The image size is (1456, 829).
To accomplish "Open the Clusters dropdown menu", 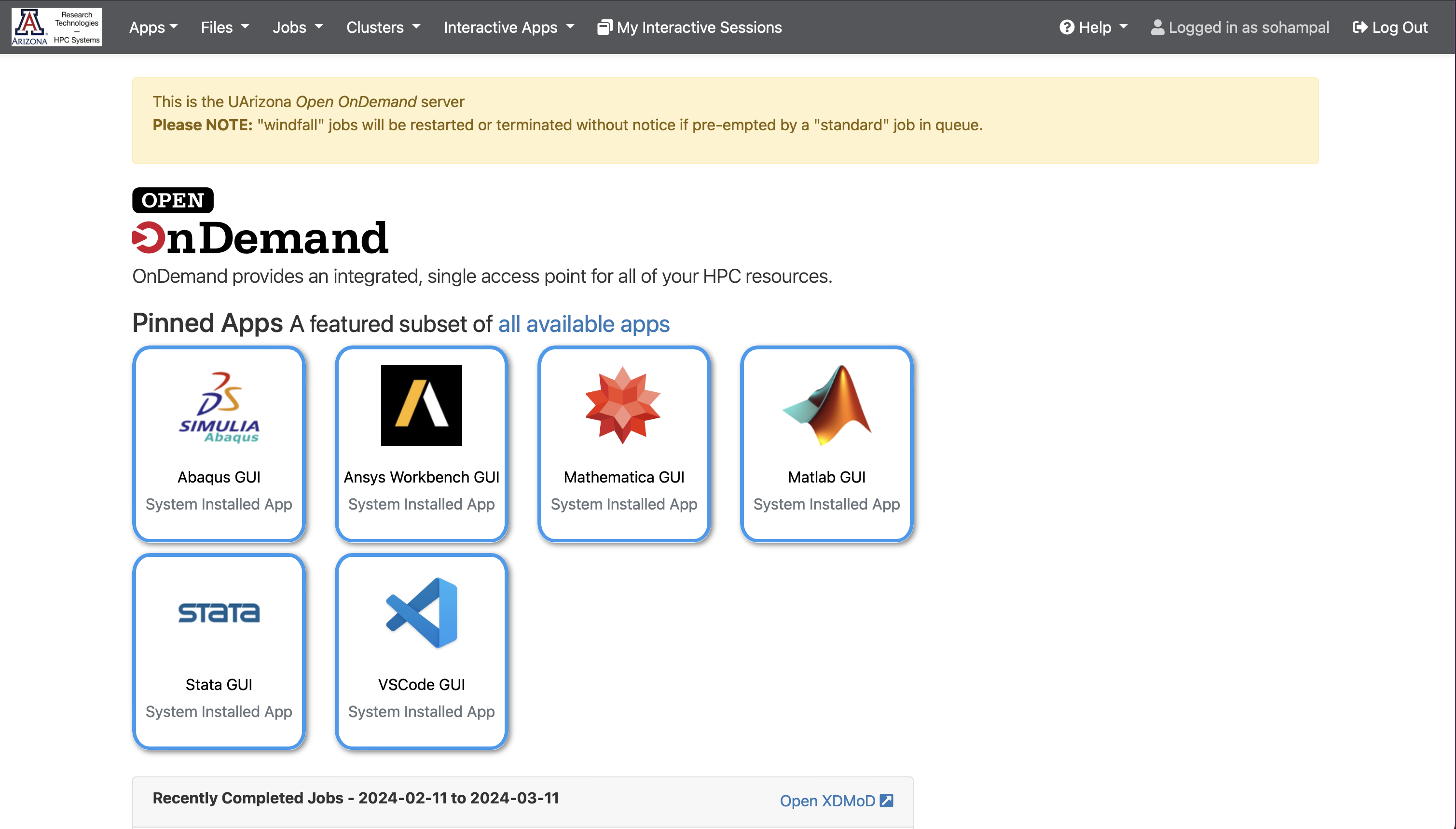I will tap(383, 27).
